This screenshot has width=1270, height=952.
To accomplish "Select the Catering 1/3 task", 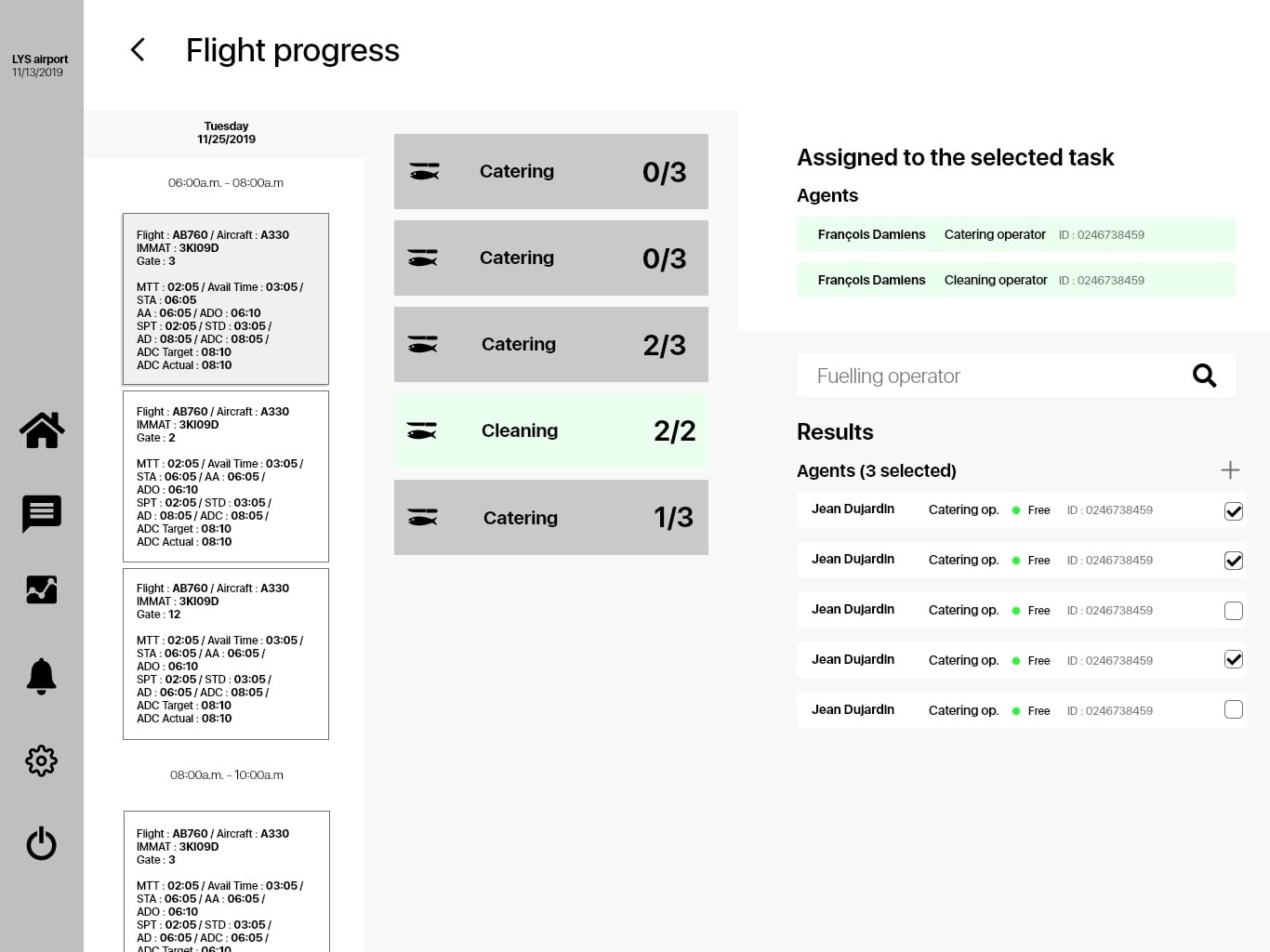I will pyautogui.click(x=551, y=518).
